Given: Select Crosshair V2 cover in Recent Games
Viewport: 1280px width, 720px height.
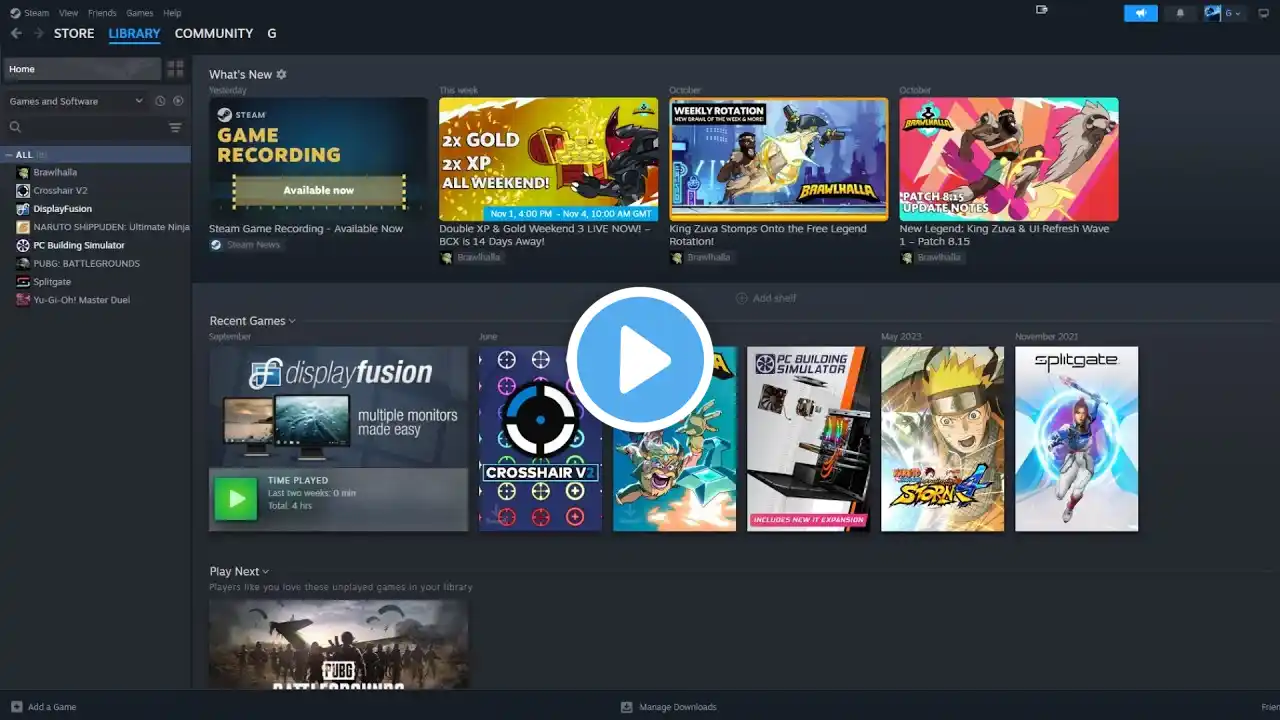Looking at the screenshot, I should point(540,439).
